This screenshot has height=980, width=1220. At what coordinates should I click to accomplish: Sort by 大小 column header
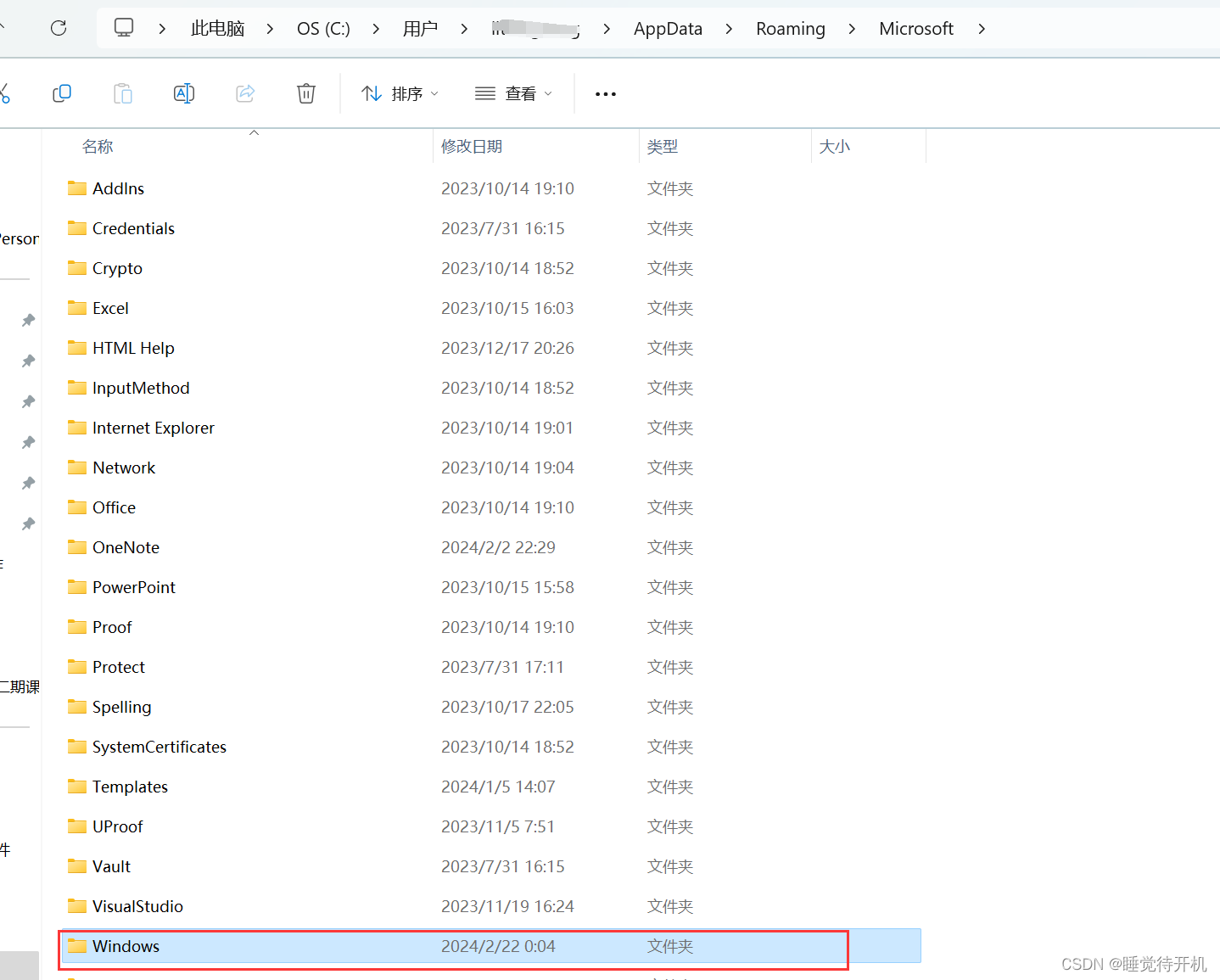[x=835, y=147]
